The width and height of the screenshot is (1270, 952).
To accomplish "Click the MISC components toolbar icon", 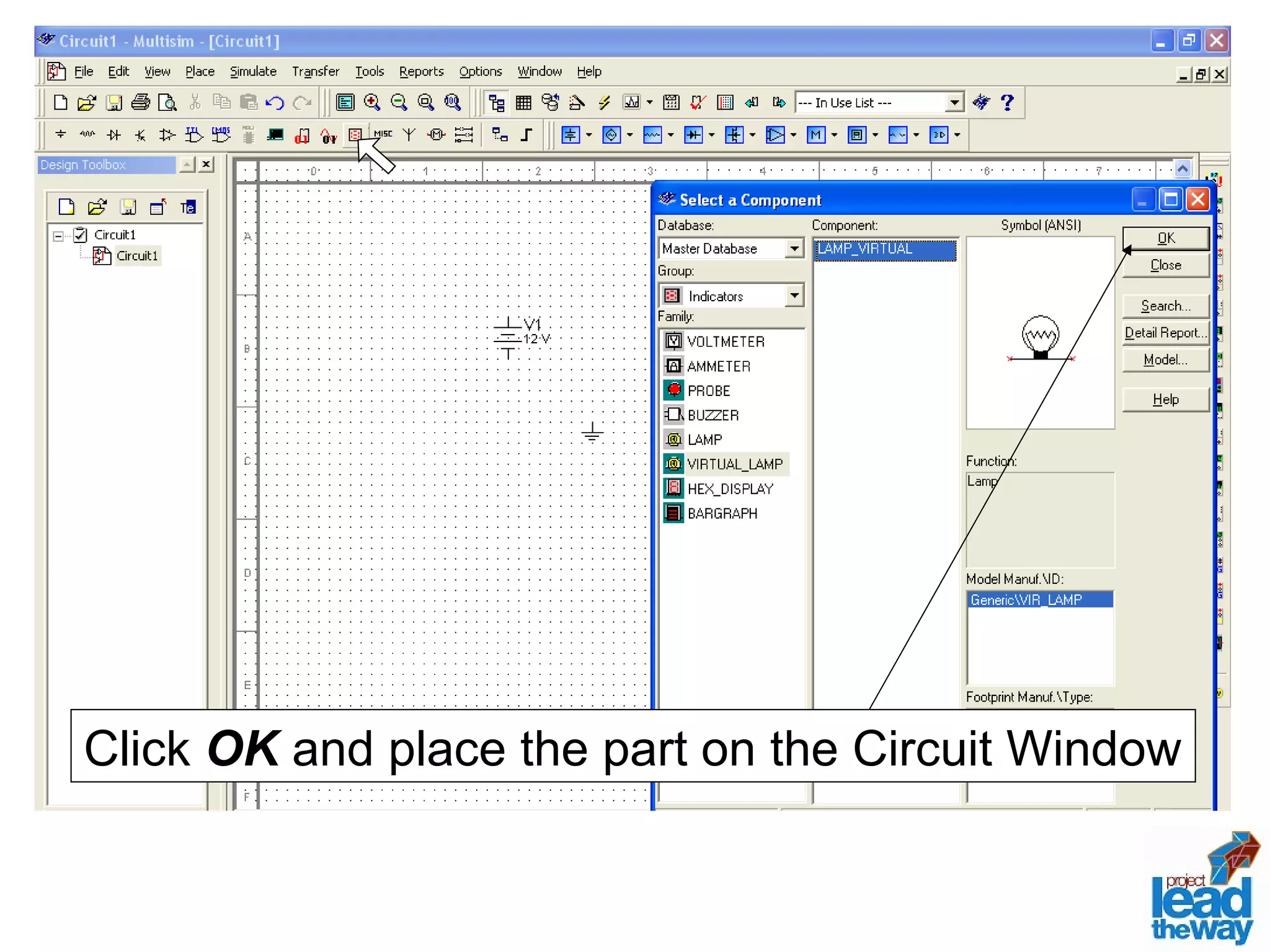I will click(383, 134).
